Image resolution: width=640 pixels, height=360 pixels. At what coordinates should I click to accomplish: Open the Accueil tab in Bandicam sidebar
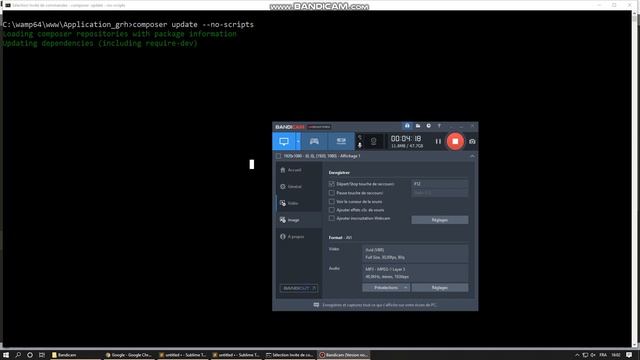[x=298, y=170]
